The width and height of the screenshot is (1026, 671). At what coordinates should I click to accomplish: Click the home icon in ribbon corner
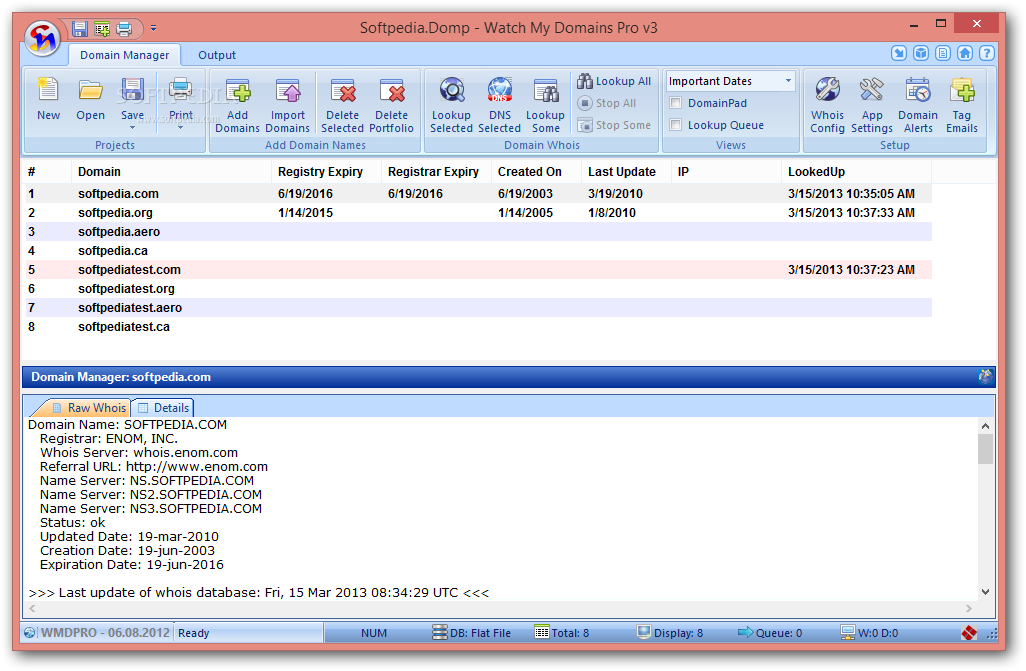coord(964,53)
